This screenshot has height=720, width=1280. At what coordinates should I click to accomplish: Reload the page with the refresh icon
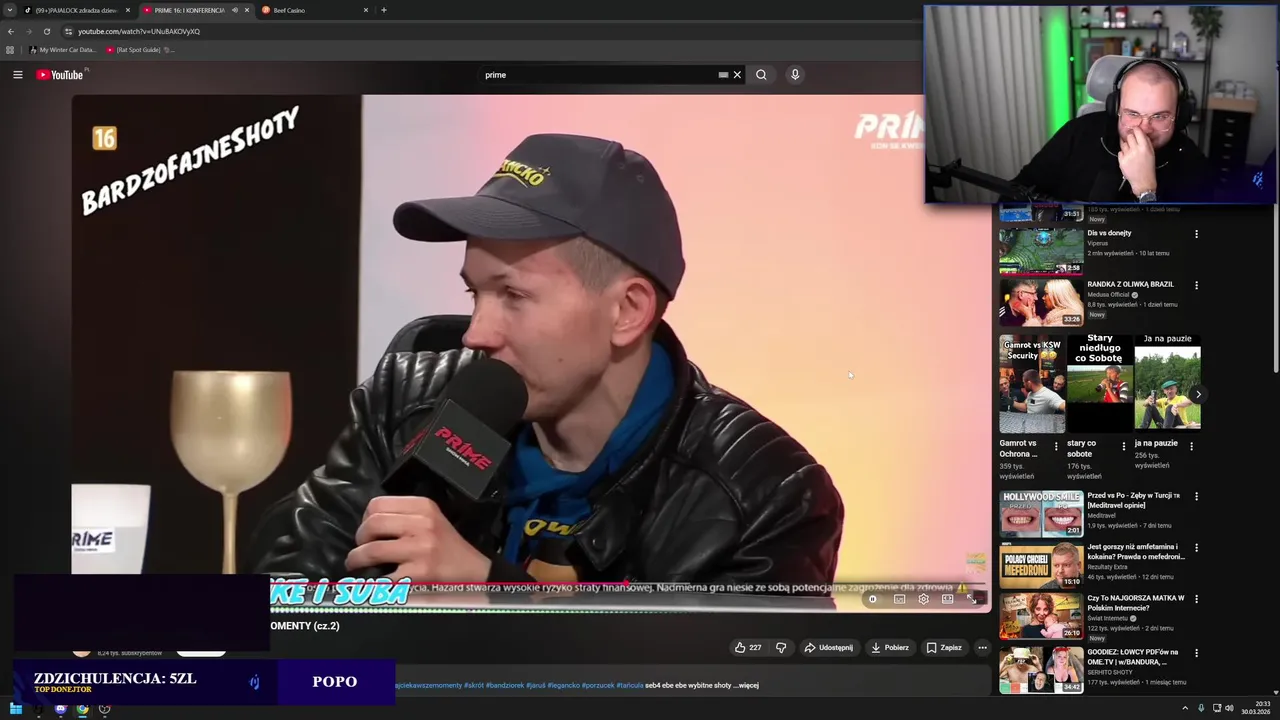pyautogui.click(x=46, y=31)
